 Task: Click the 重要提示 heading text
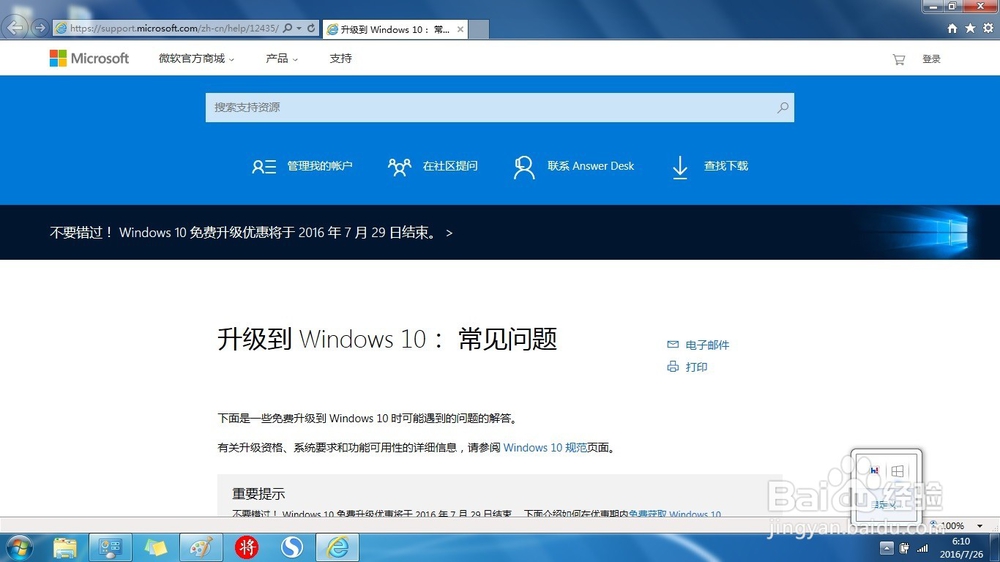click(x=258, y=494)
